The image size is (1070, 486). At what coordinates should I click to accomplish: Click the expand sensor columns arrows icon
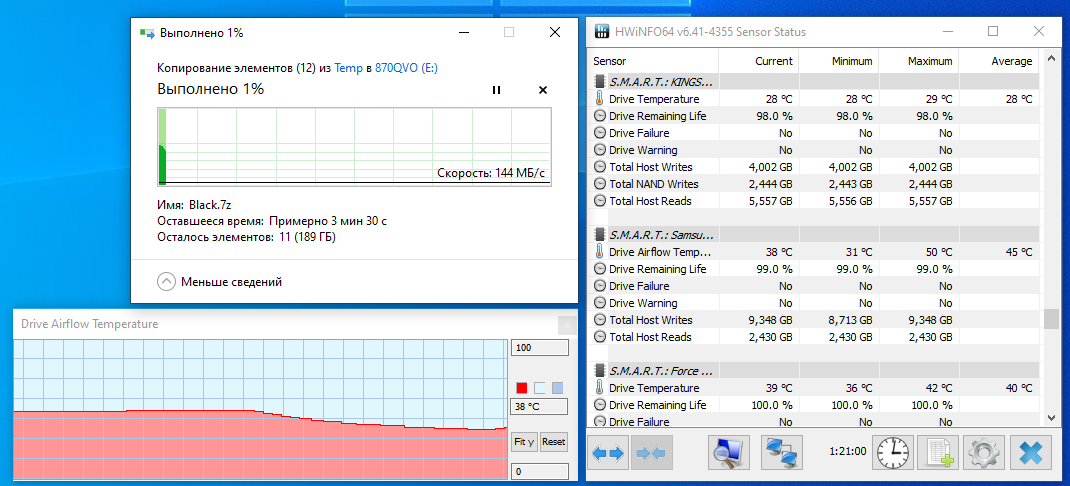pos(608,453)
